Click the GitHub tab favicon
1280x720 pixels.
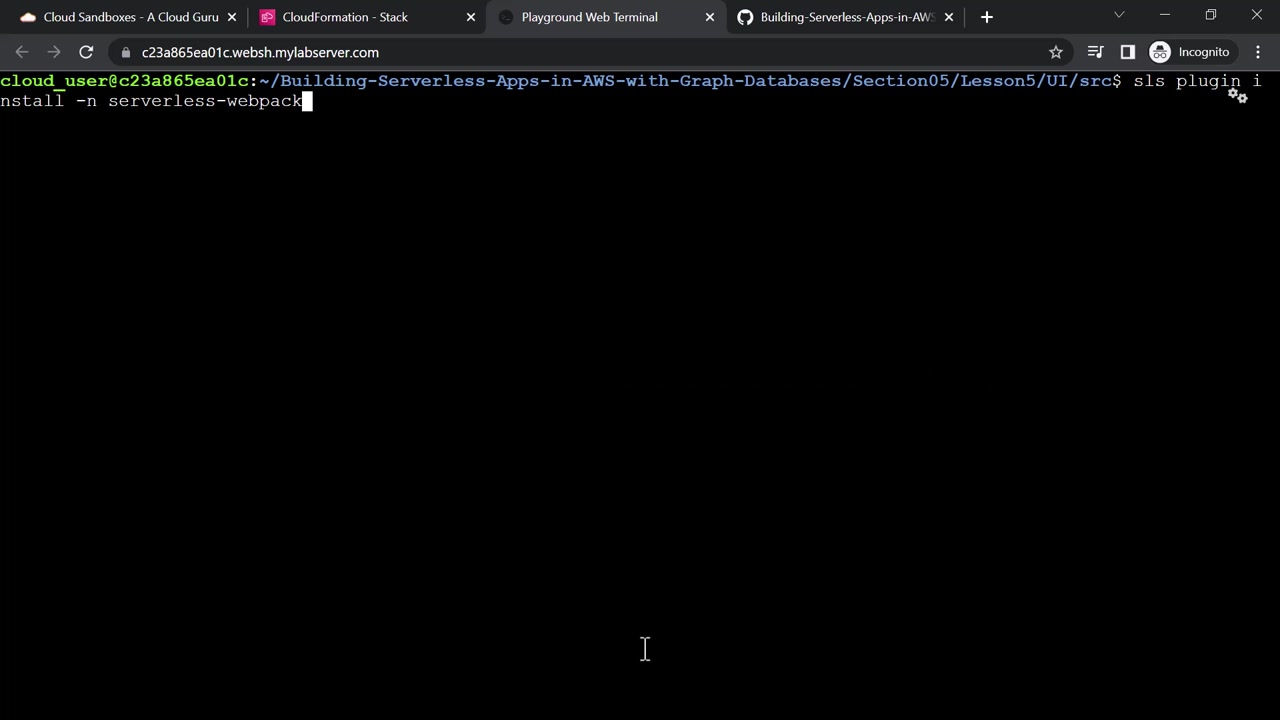(745, 17)
